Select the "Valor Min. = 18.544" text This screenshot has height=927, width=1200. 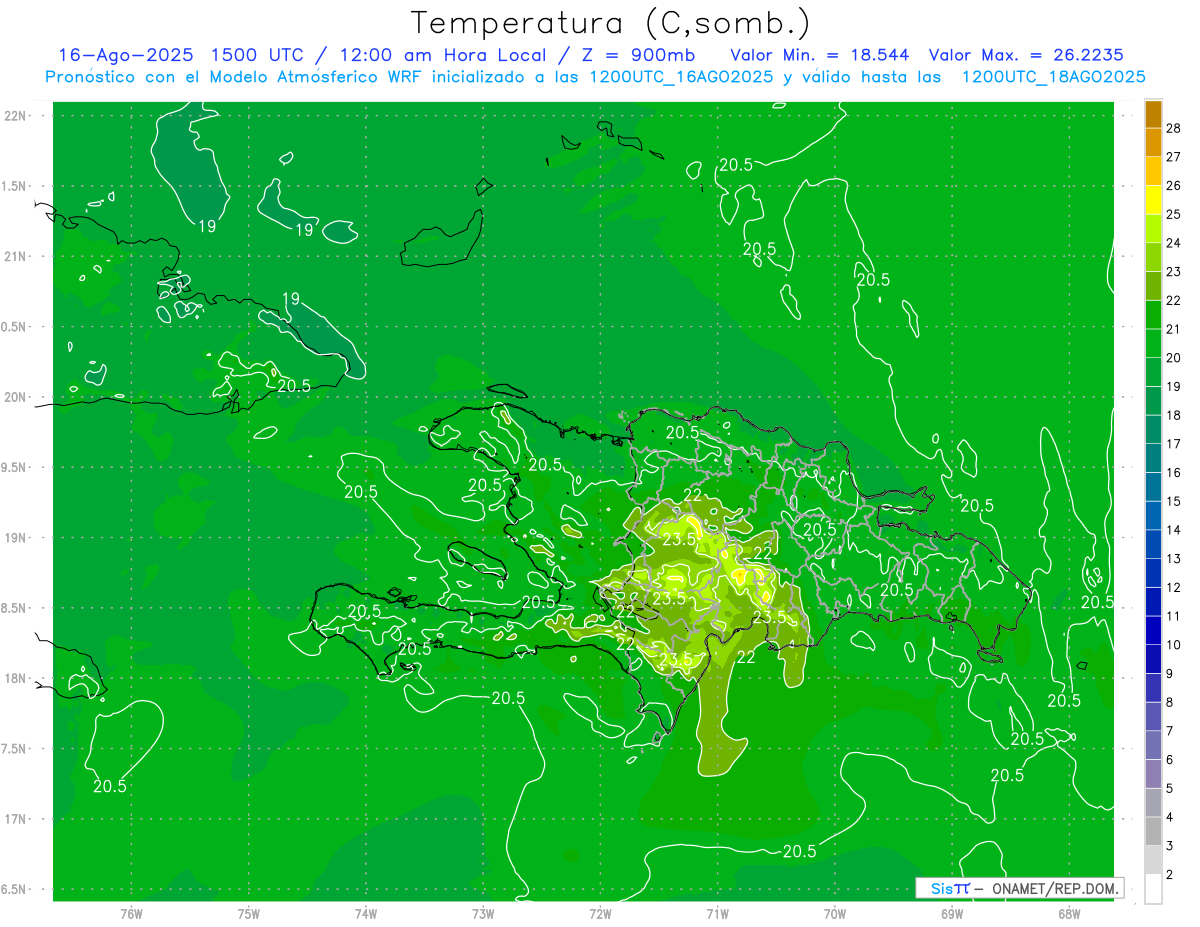point(819,54)
